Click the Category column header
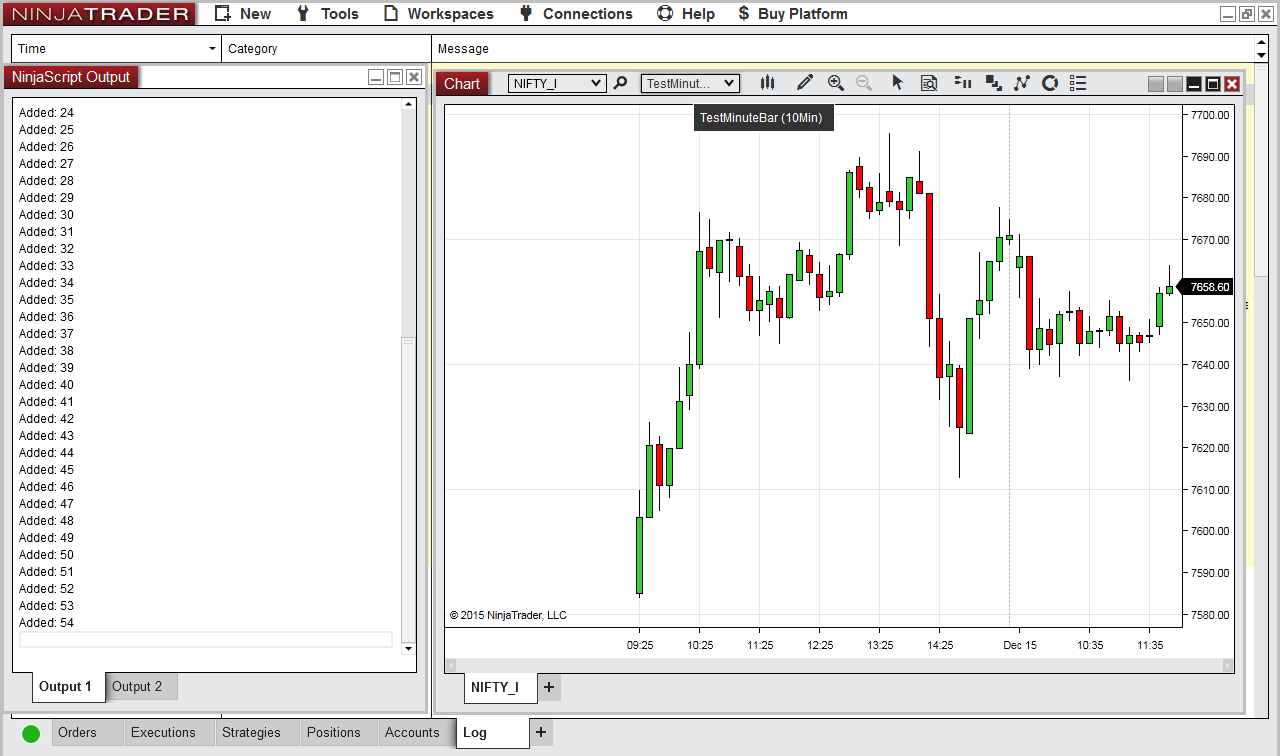Screen dimensions: 1280x756 [x=326, y=49]
